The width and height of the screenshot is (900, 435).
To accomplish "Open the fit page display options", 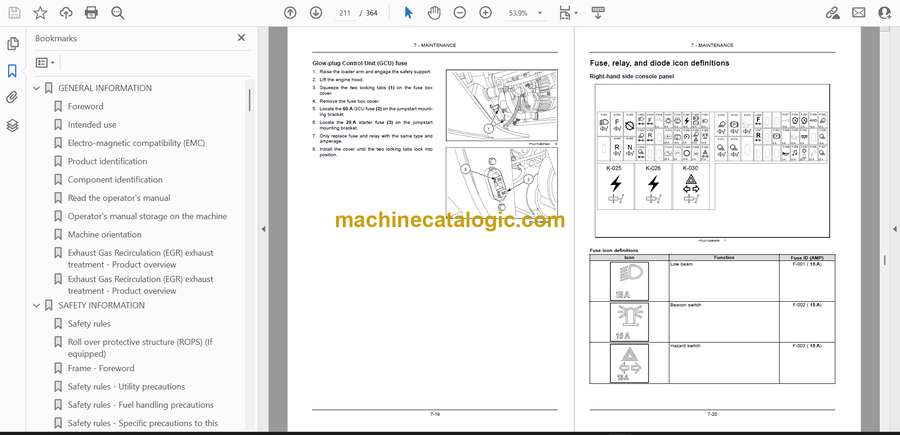I will (x=568, y=13).
